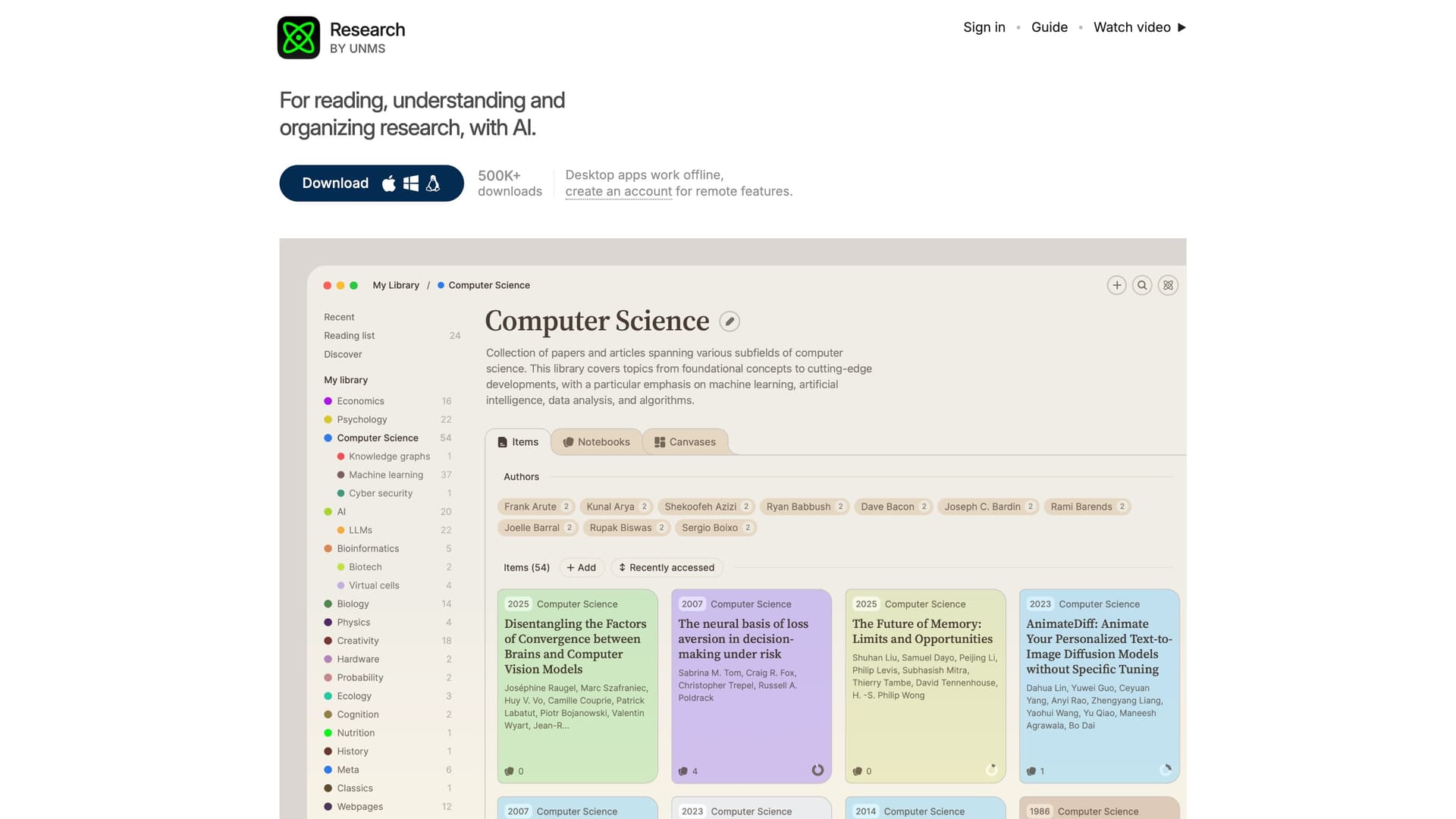Filter by author Ryan Babbush
Image resolution: width=1456 pixels, height=819 pixels.
pyautogui.click(x=805, y=507)
